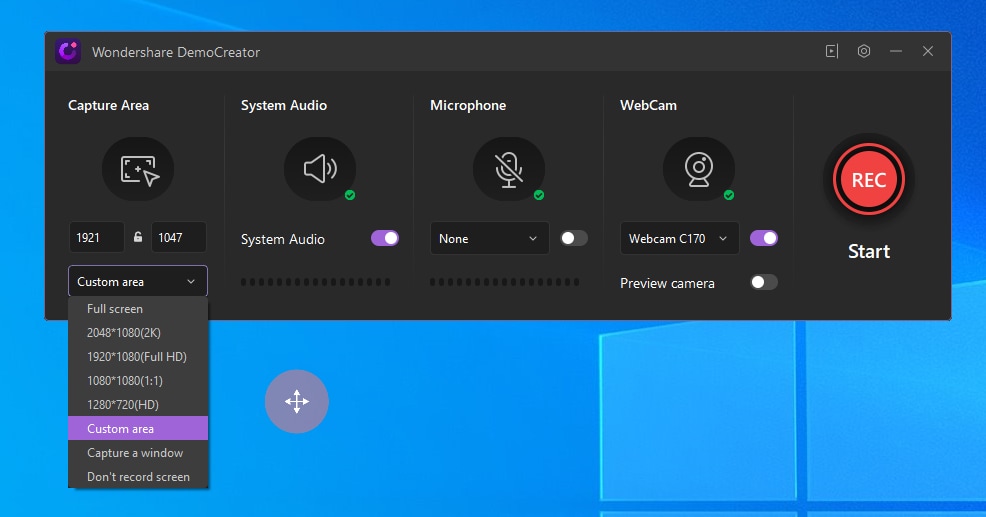Click the WebCam camera icon
Image resolution: width=986 pixels, height=517 pixels.
699,169
